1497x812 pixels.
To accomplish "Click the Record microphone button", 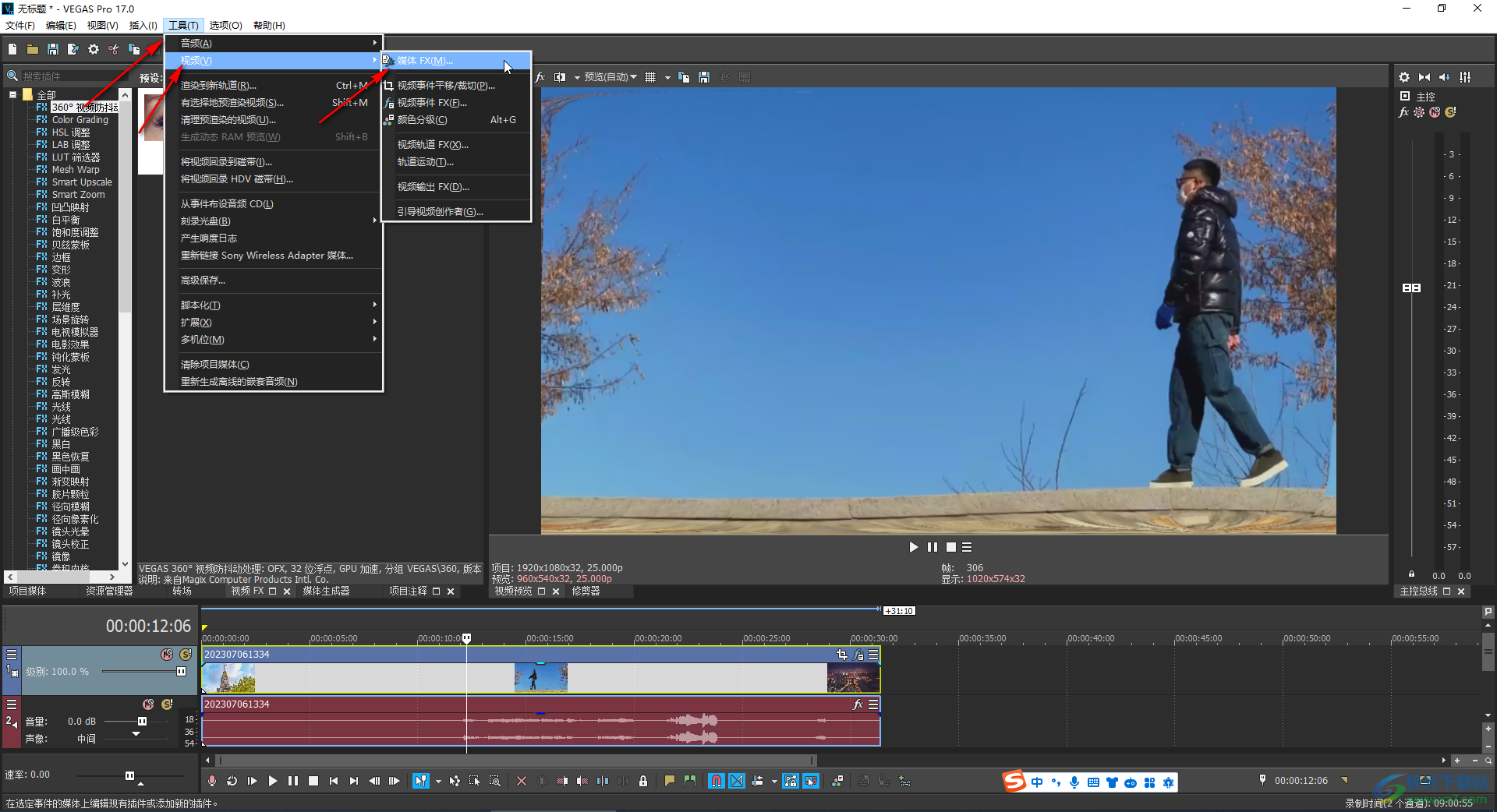I will (212, 781).
